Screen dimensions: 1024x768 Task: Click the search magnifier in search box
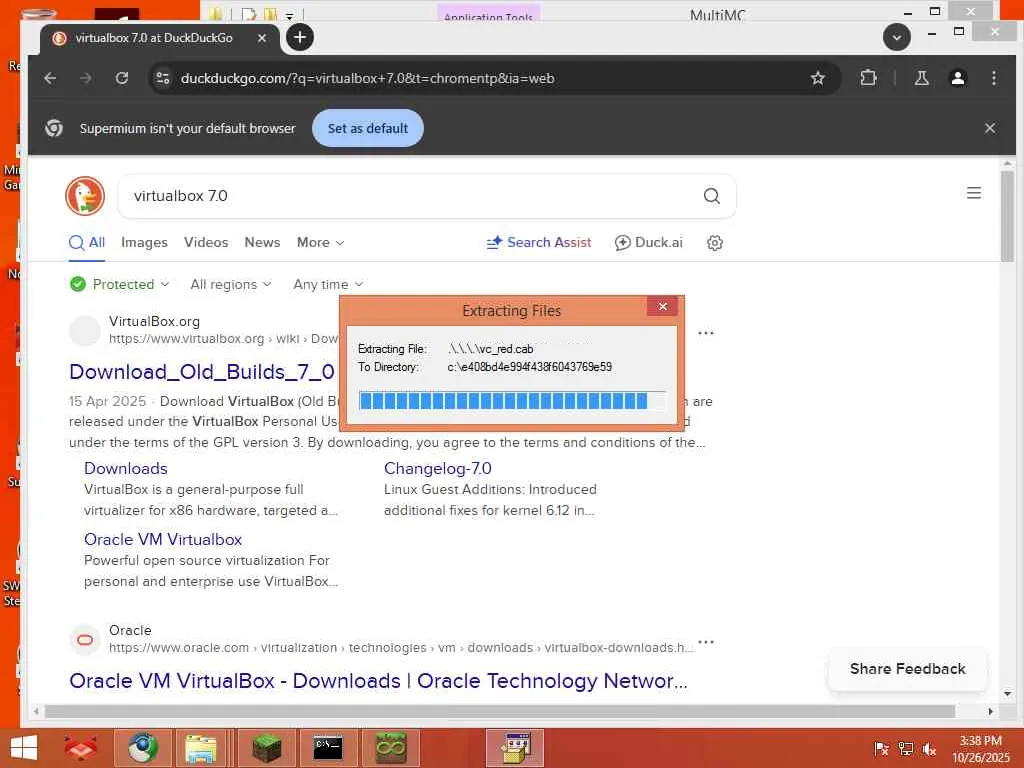coord(711,195)
